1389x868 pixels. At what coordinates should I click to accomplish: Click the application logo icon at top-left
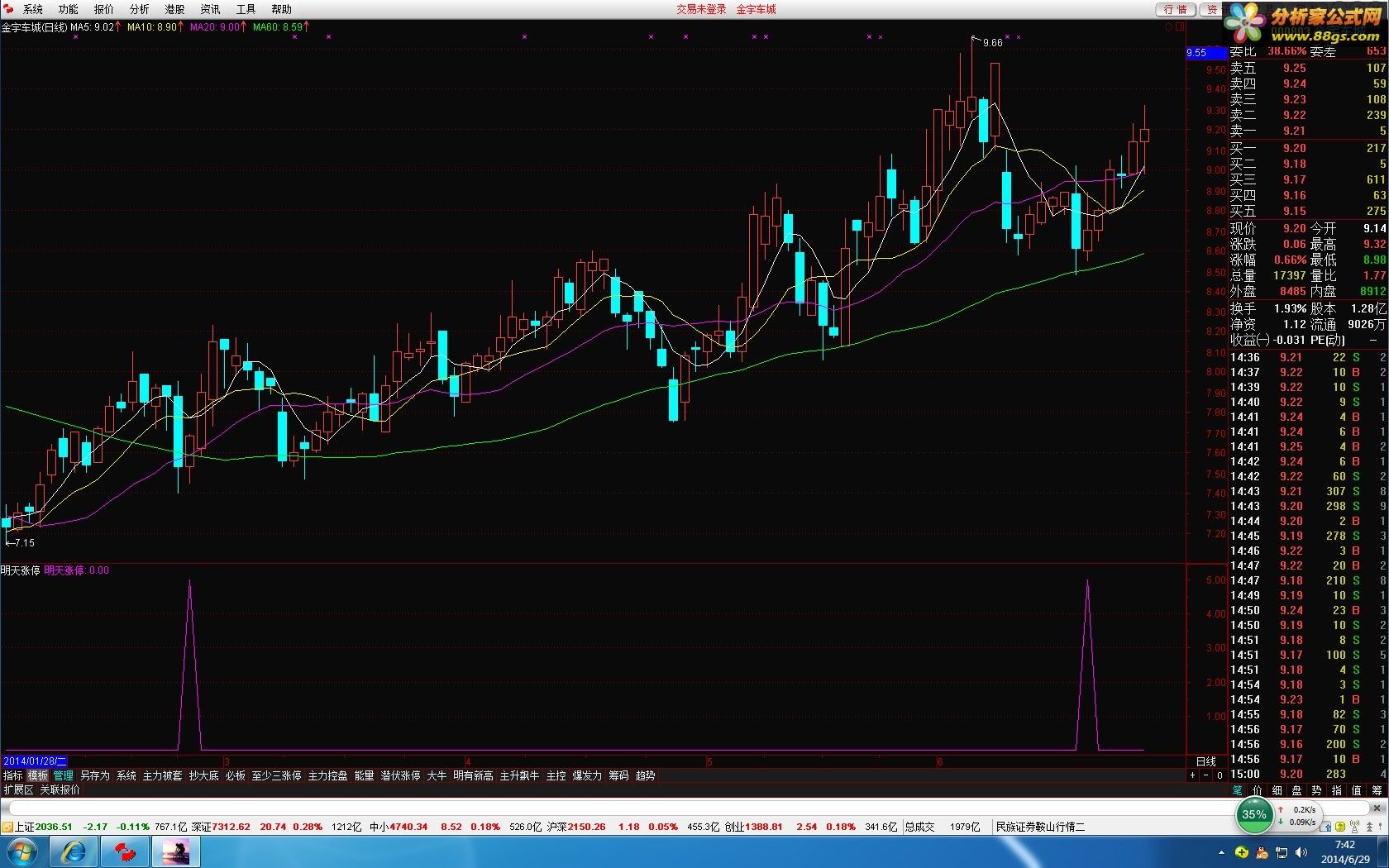click(x=8, y=9)
